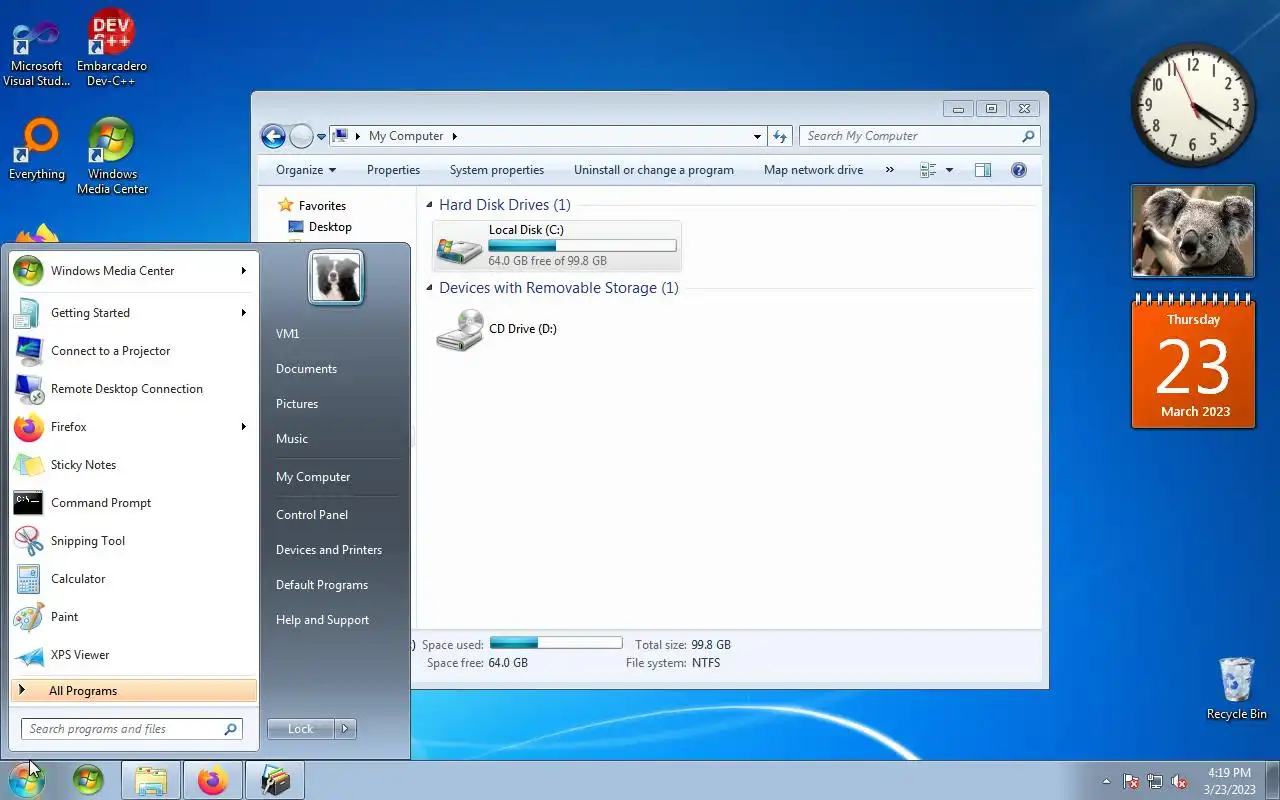This screenshot has width=1280, height=800.
Task: Click the calendar gadget
Action: point(1193,361)
